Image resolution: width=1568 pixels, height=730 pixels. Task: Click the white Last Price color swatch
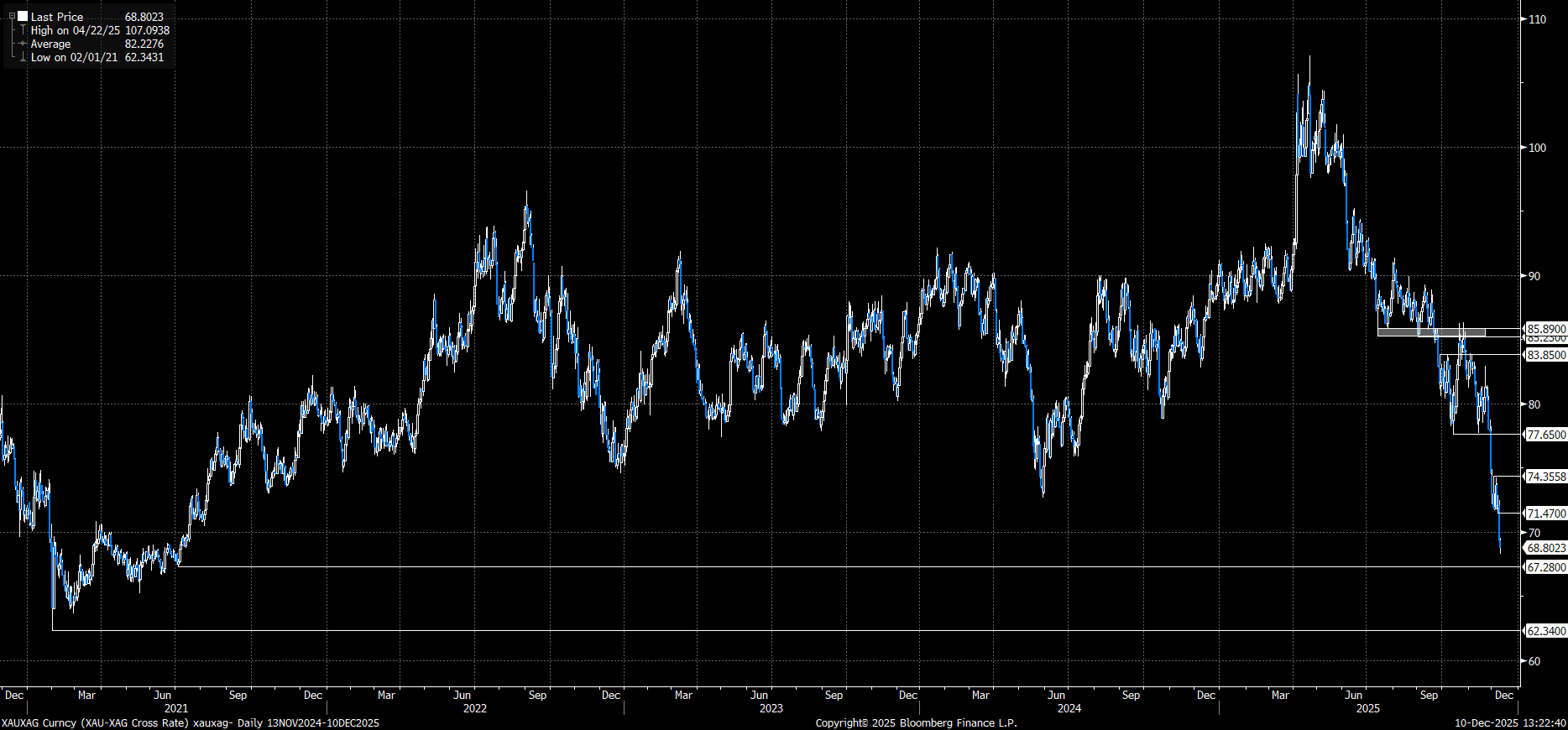(x=23, y=17)
